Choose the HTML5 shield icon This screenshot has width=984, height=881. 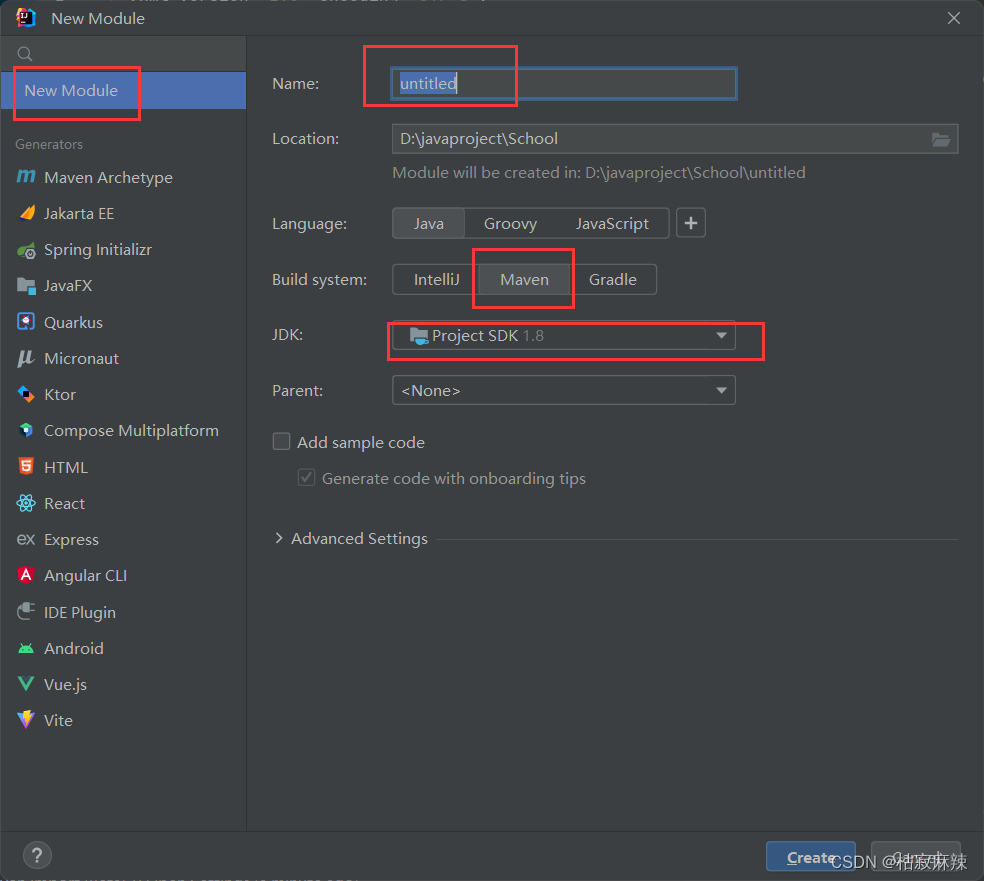pos(26,466)
